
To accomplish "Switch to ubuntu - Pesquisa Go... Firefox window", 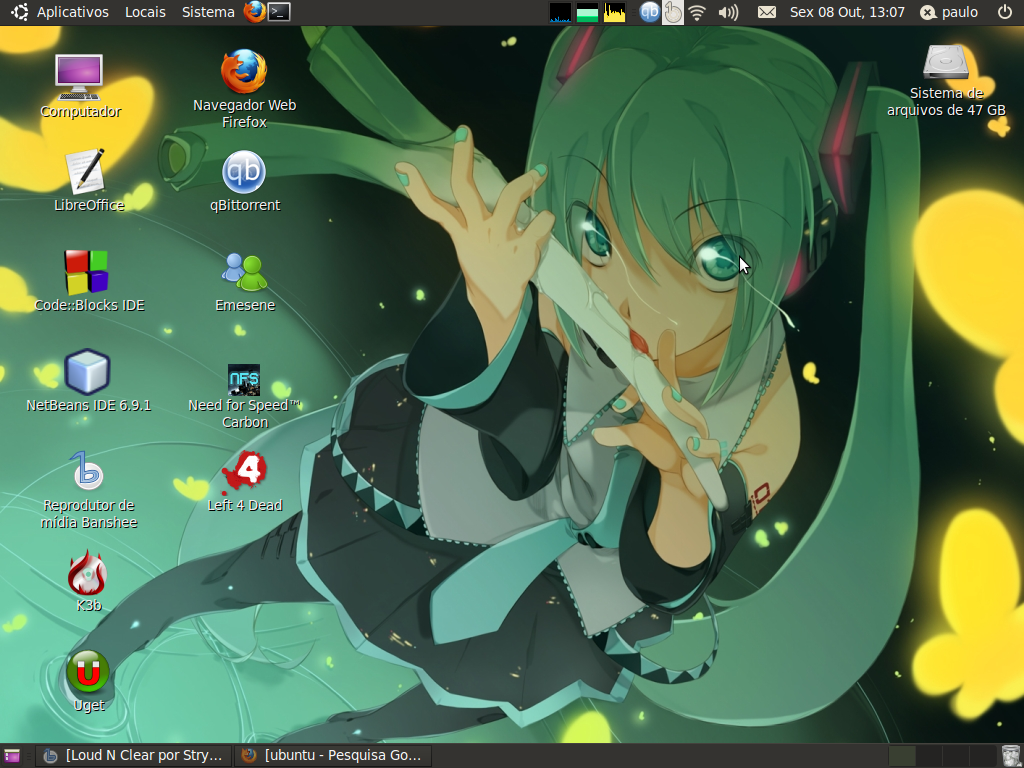I will tap(333, 756).
